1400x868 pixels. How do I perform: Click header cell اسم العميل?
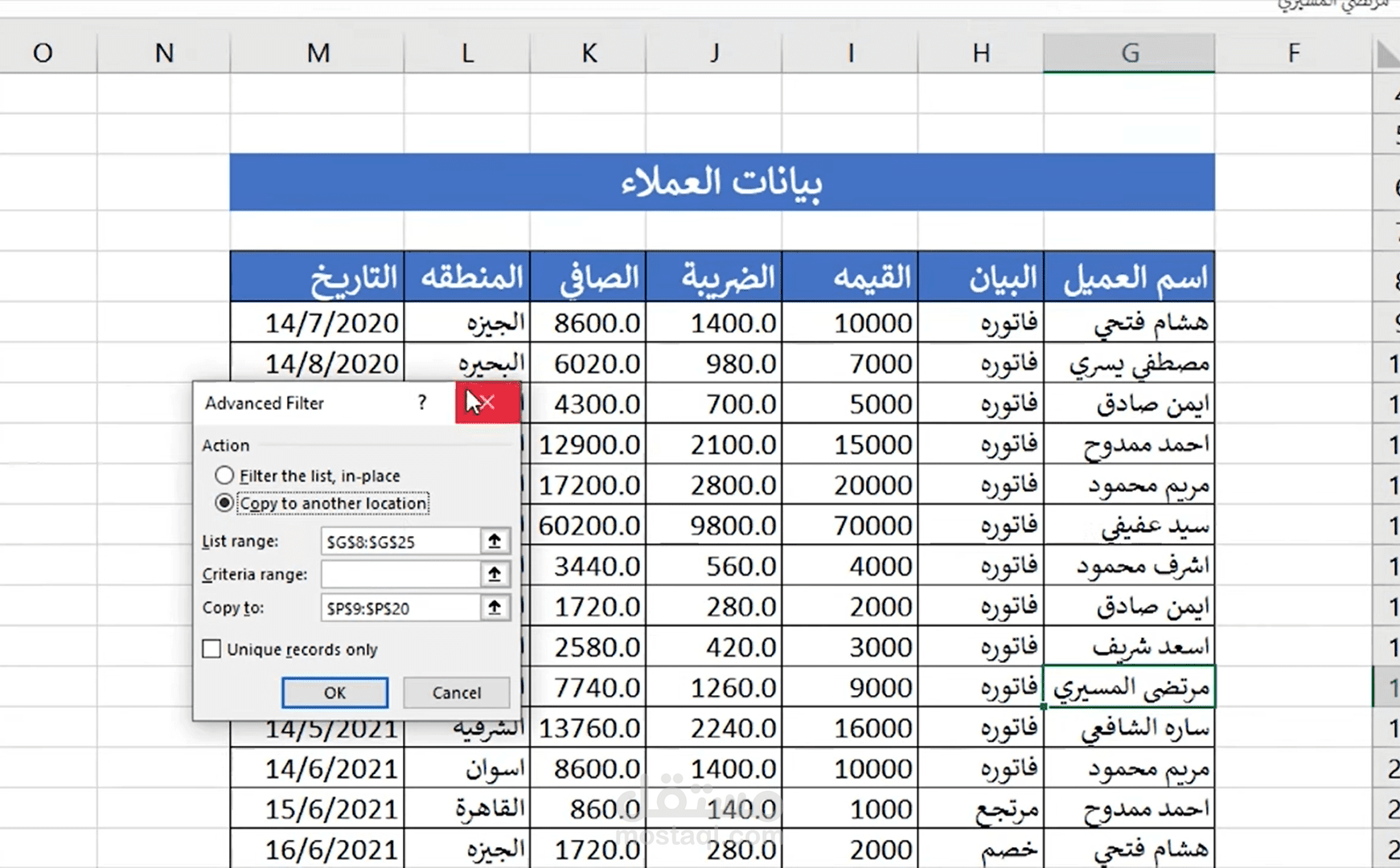1129,277
